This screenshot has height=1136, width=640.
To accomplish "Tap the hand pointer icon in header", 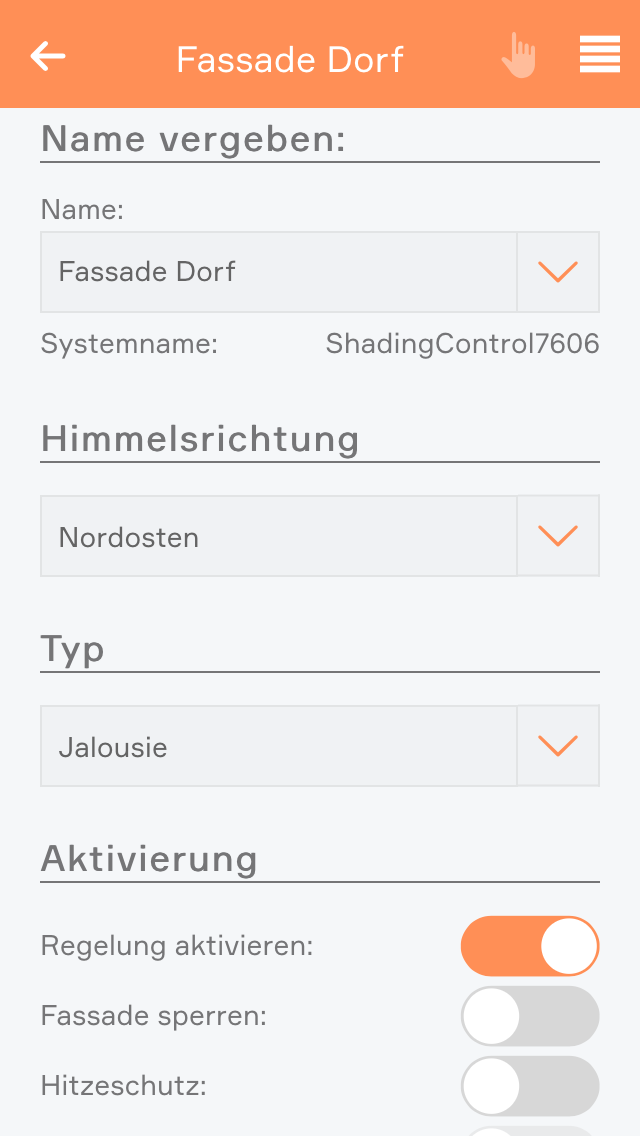I will pos(518,56).
